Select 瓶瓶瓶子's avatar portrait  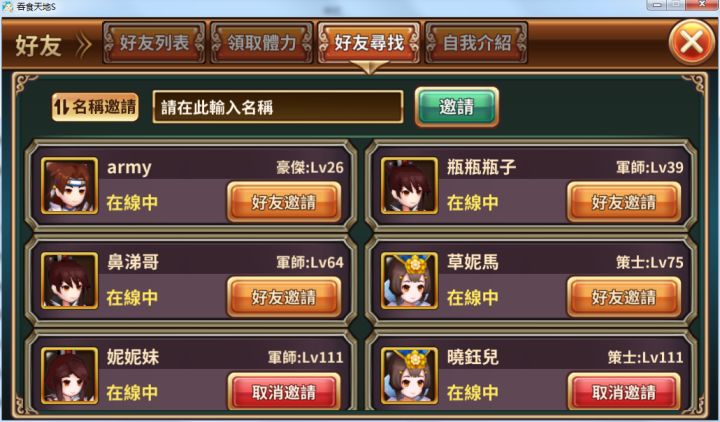[409, 186]
